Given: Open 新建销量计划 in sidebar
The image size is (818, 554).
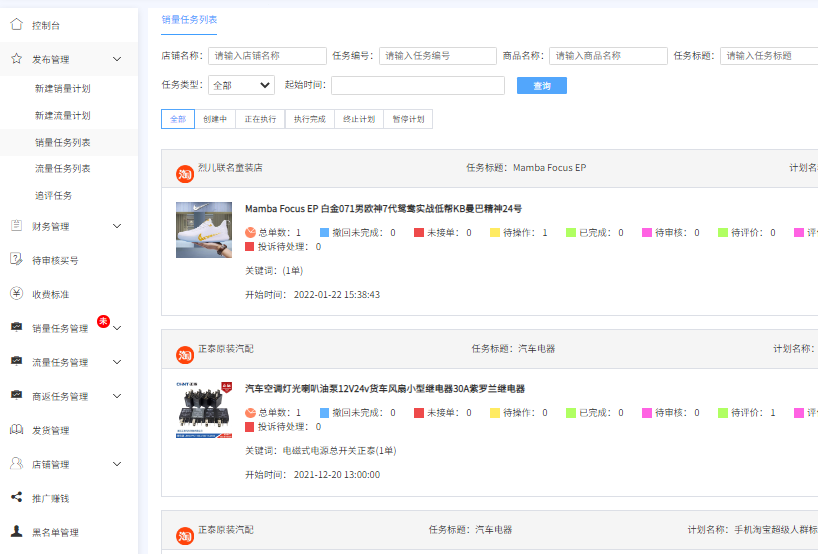Looking at the screenshot, I should (x=62, y=89).
